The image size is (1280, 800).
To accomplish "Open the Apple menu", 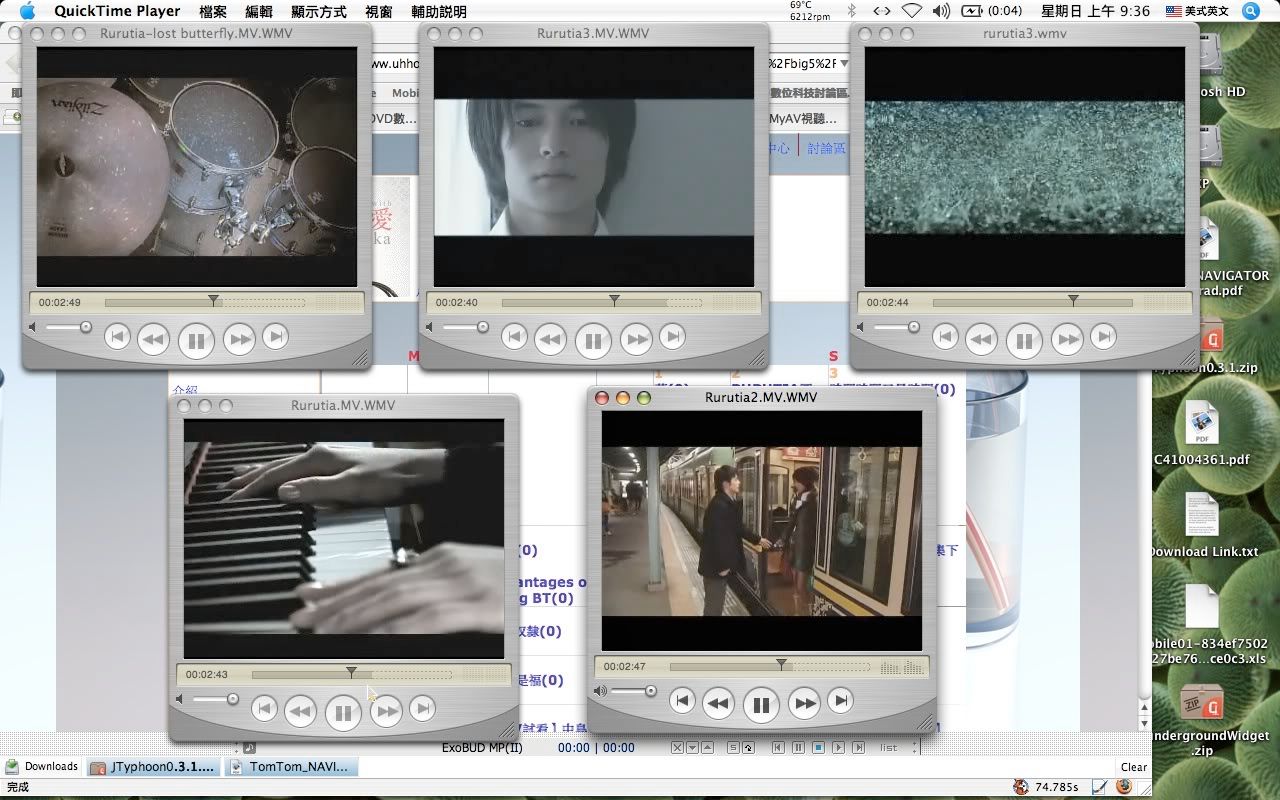I will tap(27, 11).
